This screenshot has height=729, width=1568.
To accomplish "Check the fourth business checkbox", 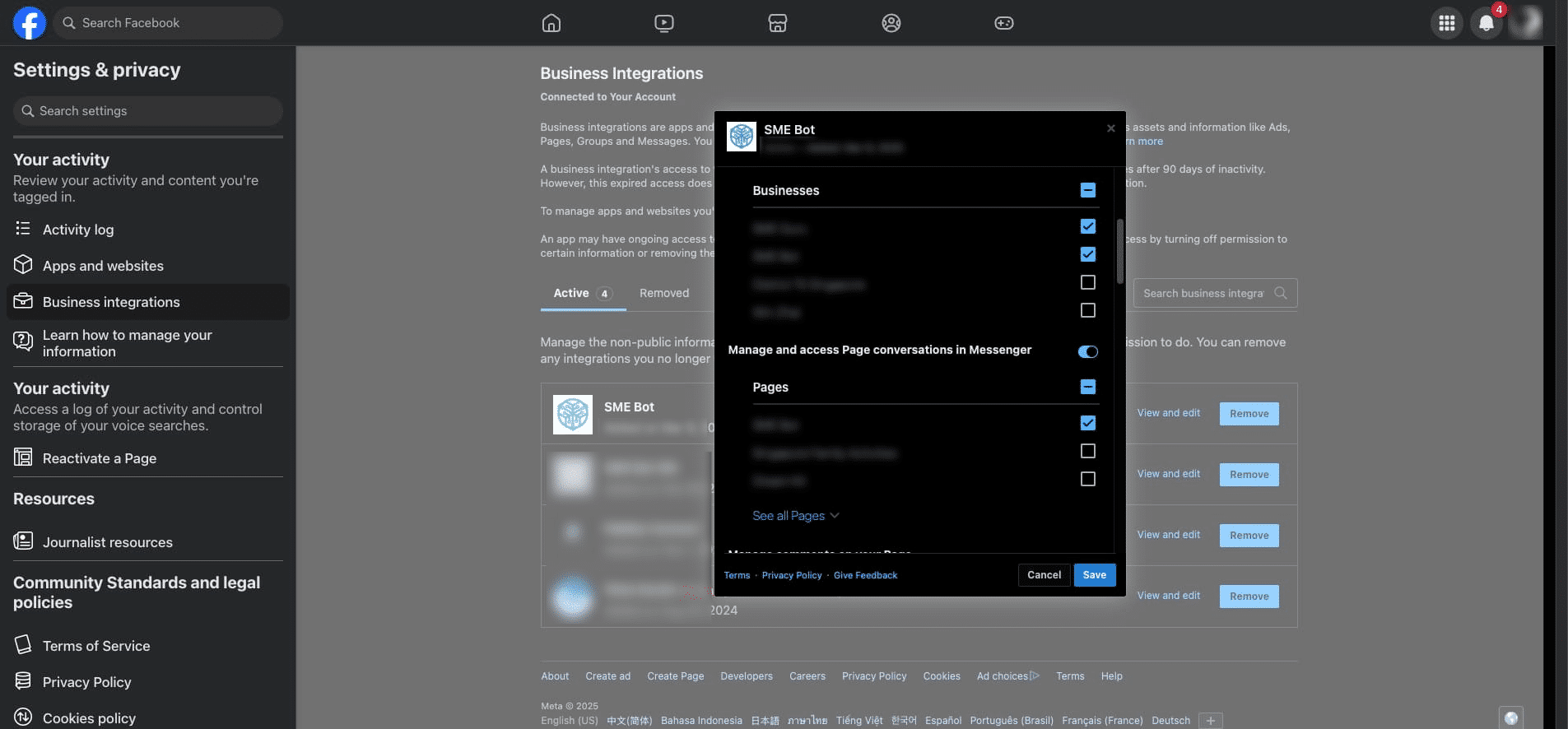I will click(1088, 310).
